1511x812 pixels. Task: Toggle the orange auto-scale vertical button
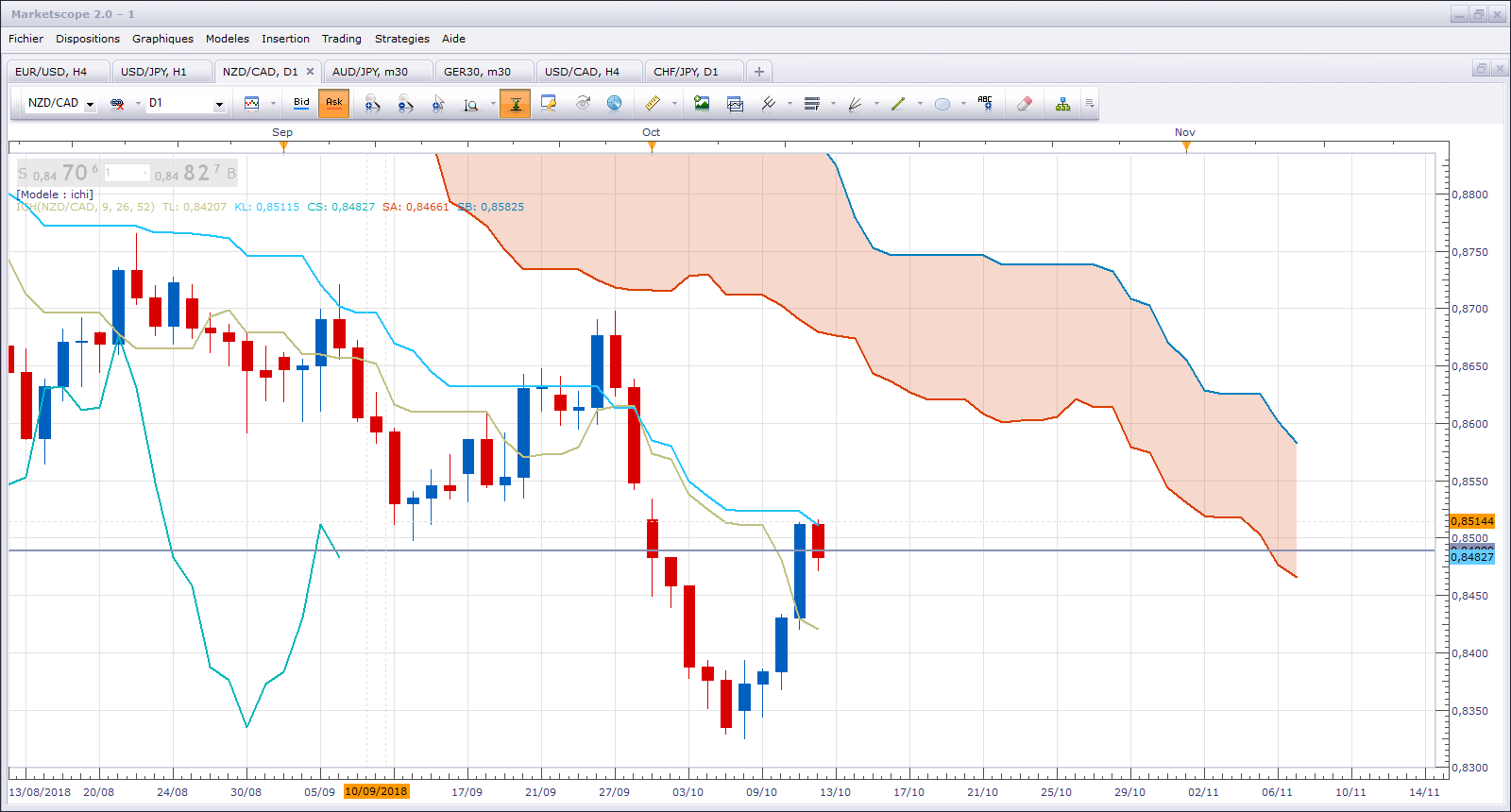tap(515, 104)
